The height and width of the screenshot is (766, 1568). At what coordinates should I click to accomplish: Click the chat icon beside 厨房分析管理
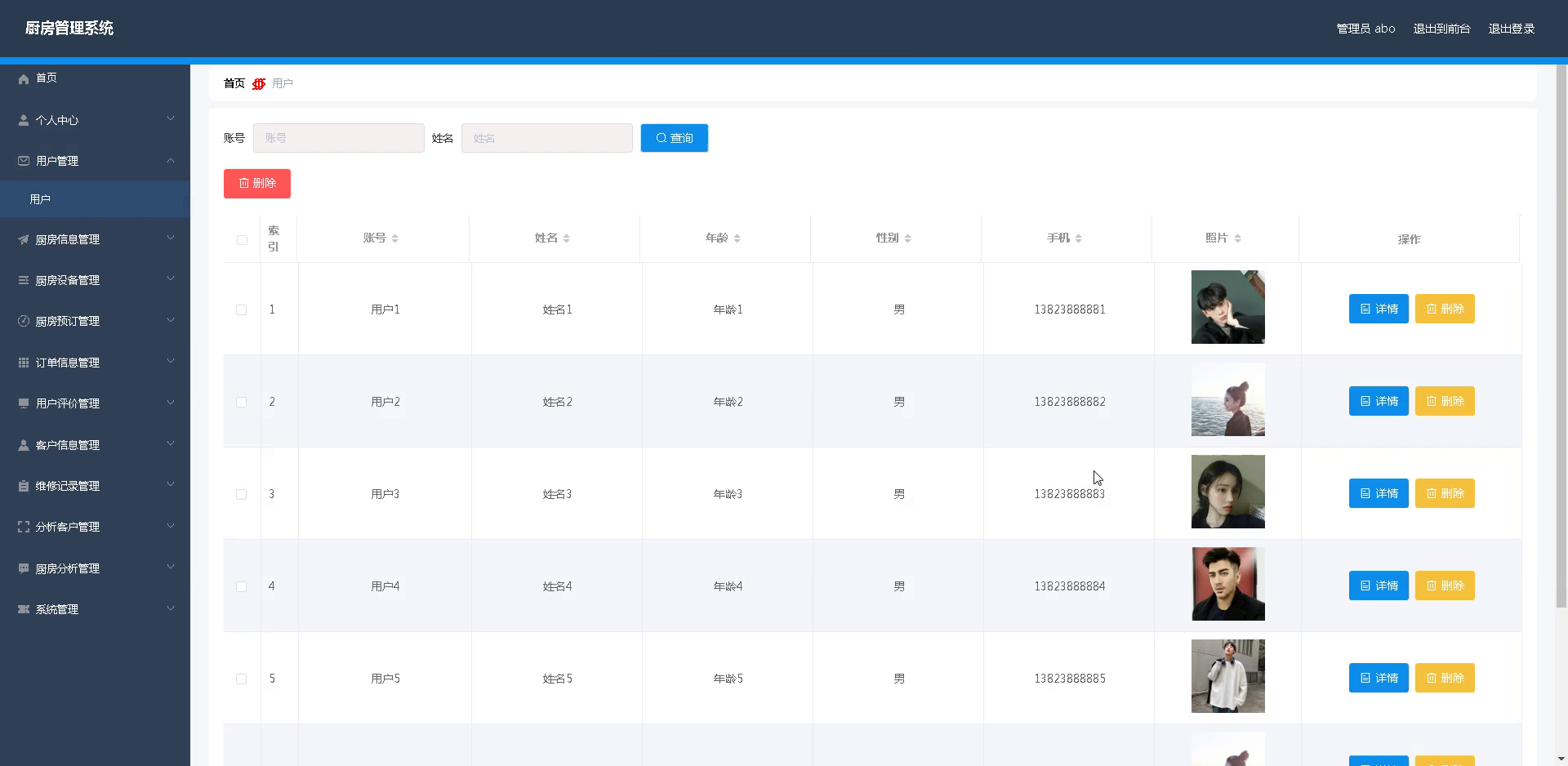click(24, 568)
